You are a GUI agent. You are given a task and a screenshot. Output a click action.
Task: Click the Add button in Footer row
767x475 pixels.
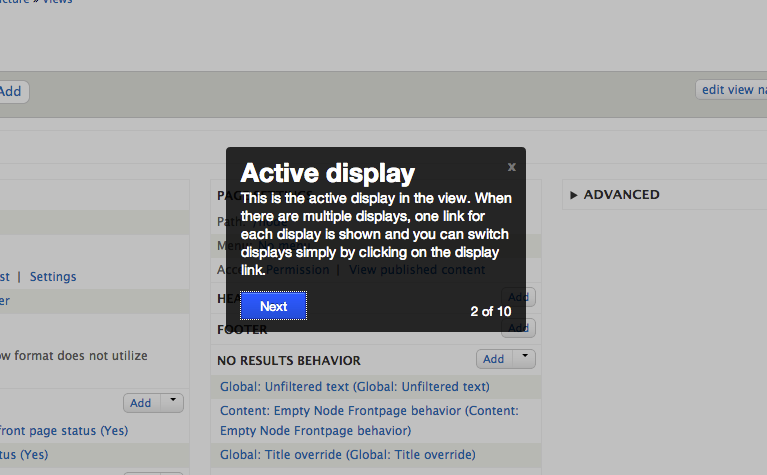518,328
